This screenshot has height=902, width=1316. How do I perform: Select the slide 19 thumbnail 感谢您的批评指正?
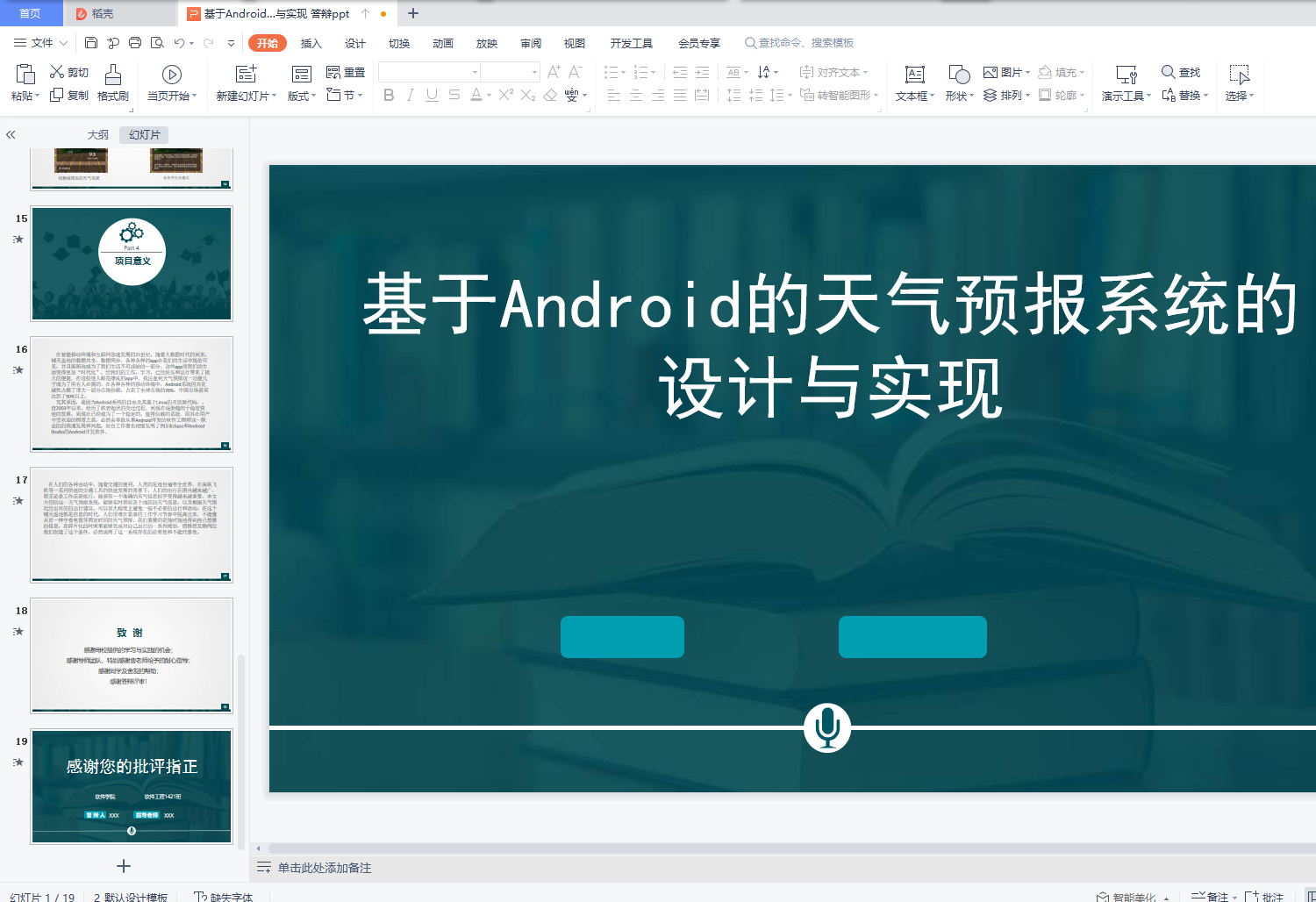tap(132, 786)
